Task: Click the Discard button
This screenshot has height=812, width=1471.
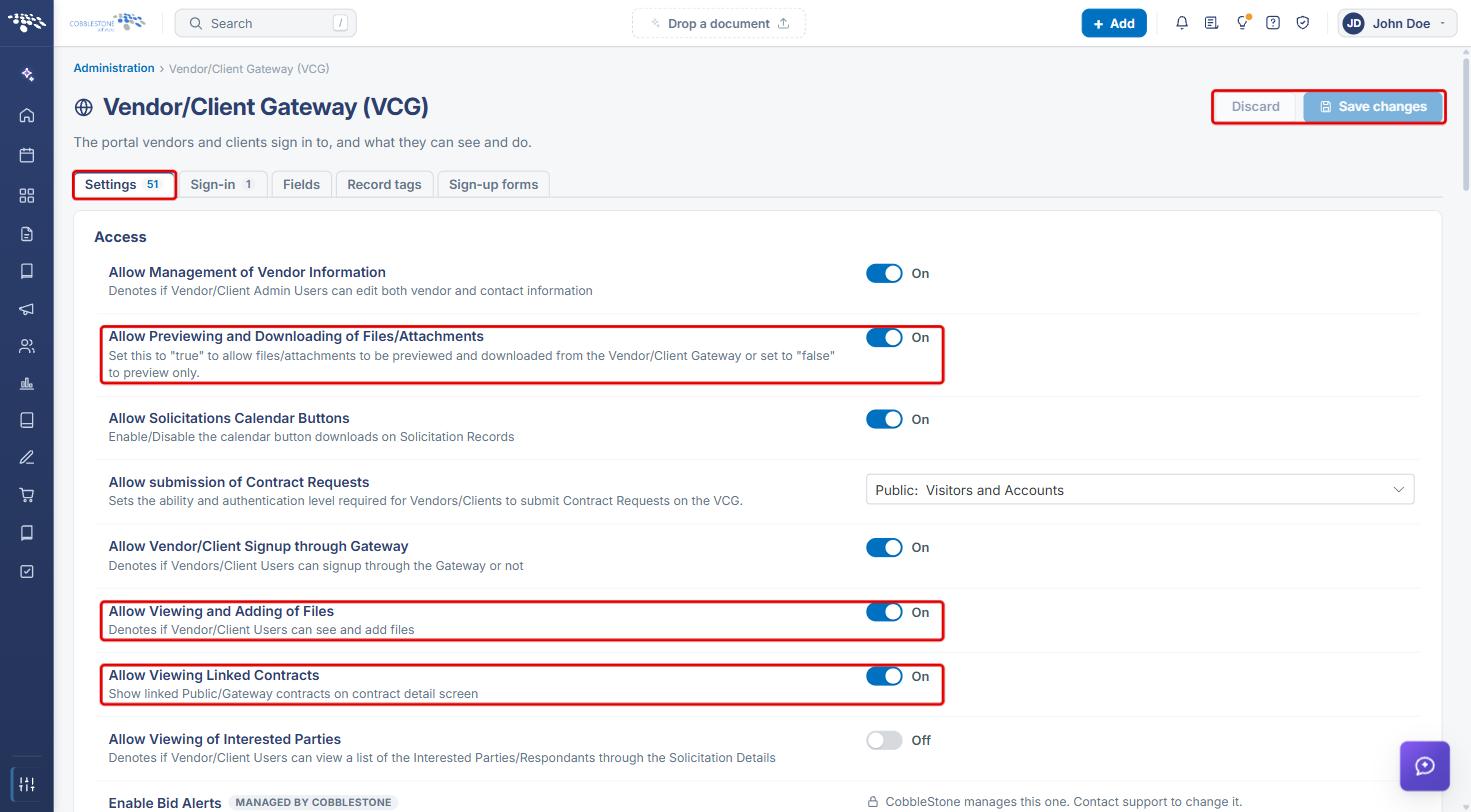Action: tap(1255, 106)
